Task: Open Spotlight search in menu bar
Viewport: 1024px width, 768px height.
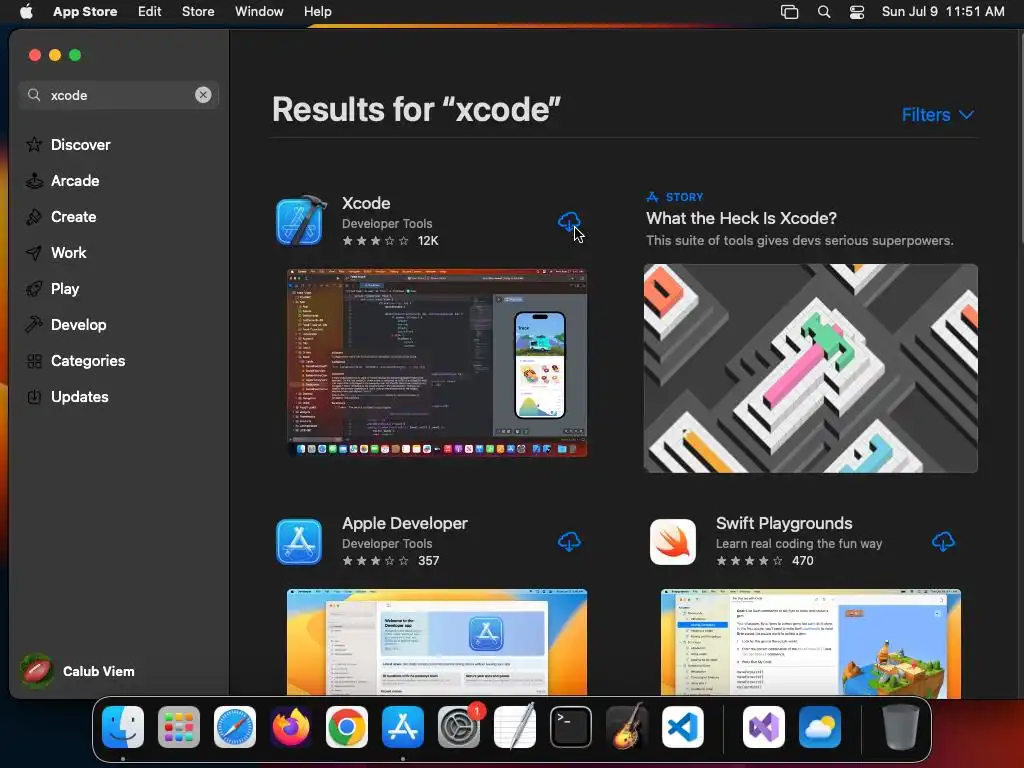Action: pyautogui.click(x=824, y=12)
